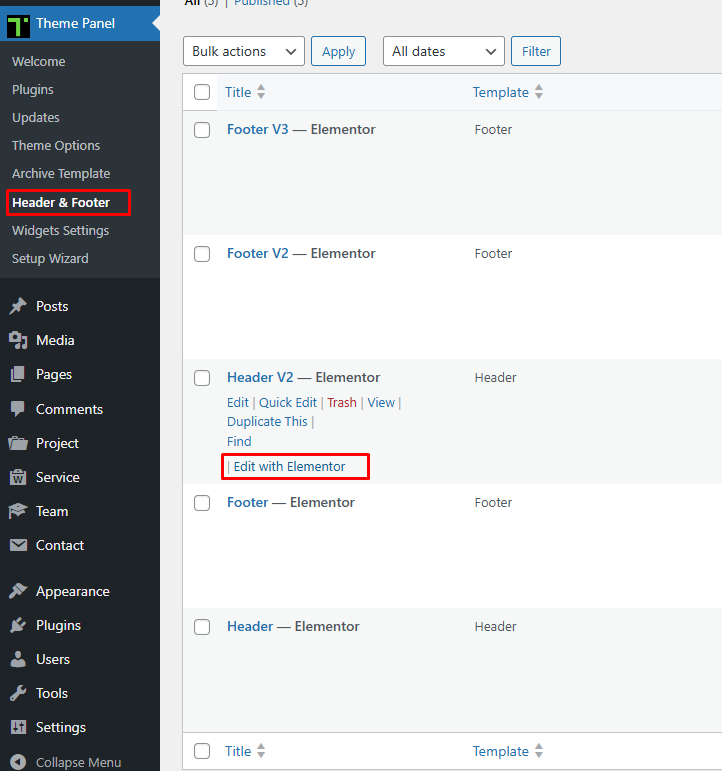Click Trash under Header V2
The width and height of the screenshot is (722, 771).
342,403
